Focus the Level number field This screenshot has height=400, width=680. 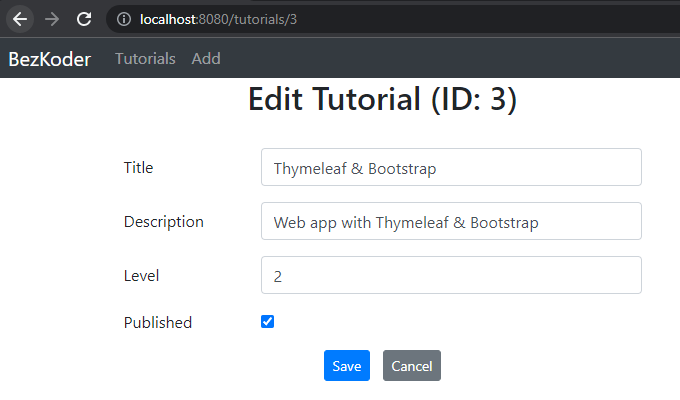pyautogui.click(x=450, y=276)
